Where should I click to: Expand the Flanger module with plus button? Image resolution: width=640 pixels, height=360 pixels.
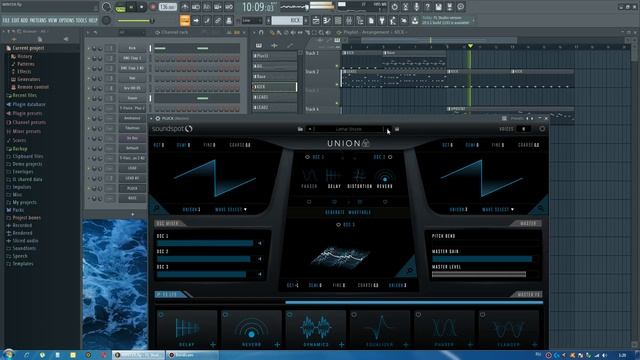534,345
